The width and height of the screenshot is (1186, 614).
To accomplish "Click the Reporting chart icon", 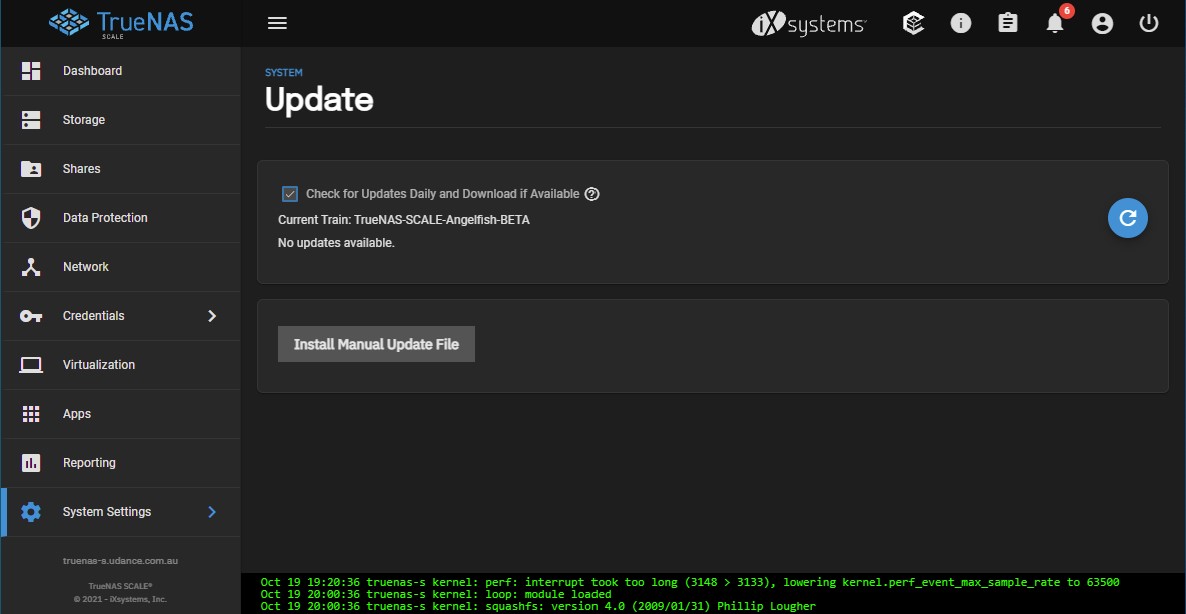I will pyautogui.click(x=31, y=463).
